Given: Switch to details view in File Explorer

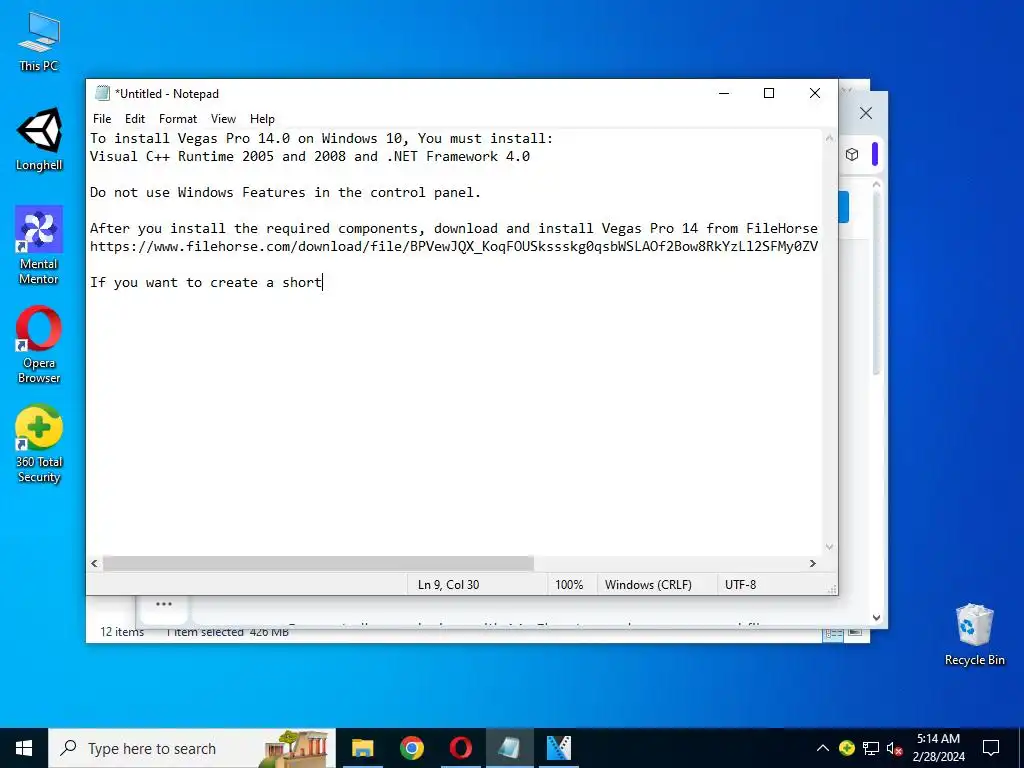Looking at the screenshot, I should [x=833, y=633].
